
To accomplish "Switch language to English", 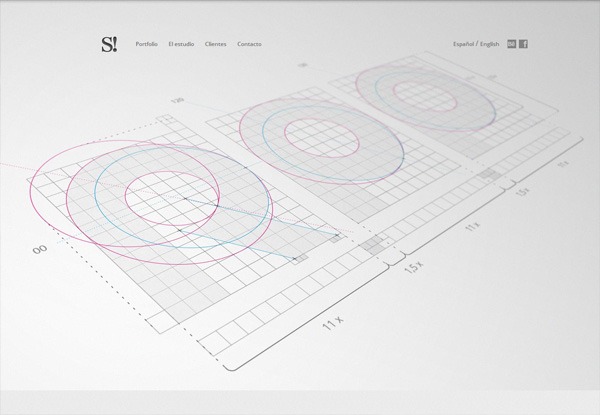I will pyautogui.click(x=490, y=44).
